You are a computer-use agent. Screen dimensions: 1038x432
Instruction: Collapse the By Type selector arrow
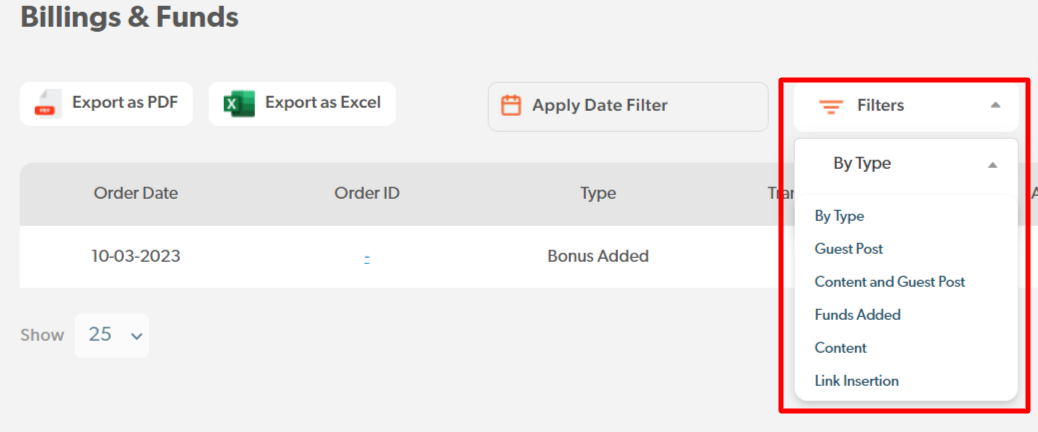tap(991, 164)
